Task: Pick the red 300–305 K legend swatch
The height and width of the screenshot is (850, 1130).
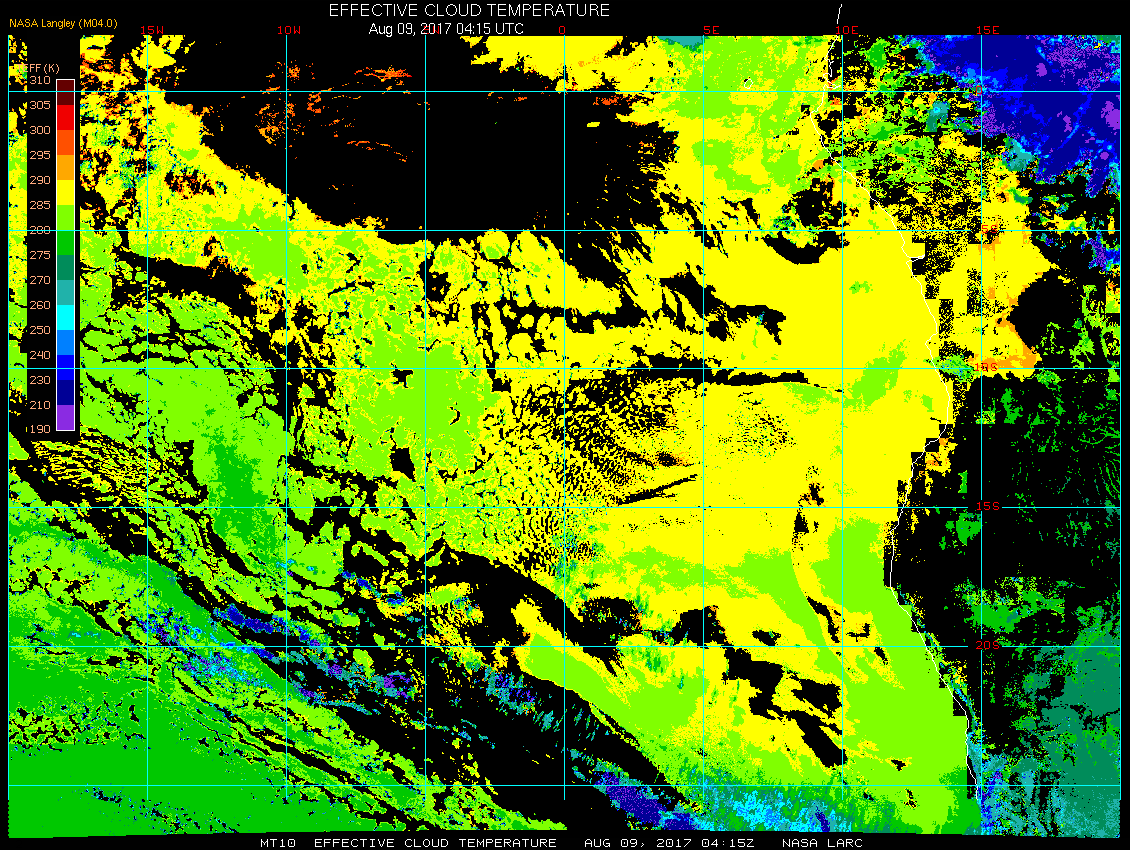Action: 66,118
